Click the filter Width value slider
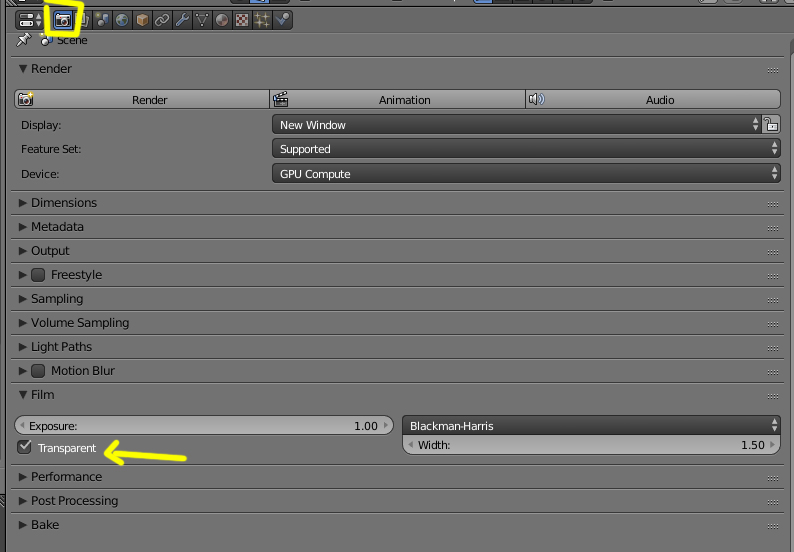Screen dimensions: 794x552 pyautogui.click(x=591, y=445)
